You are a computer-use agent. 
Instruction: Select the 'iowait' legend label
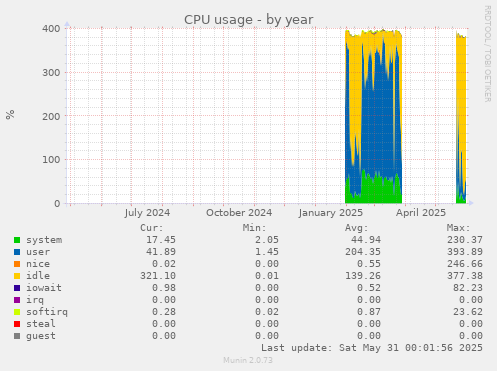[x=44, y=288]
